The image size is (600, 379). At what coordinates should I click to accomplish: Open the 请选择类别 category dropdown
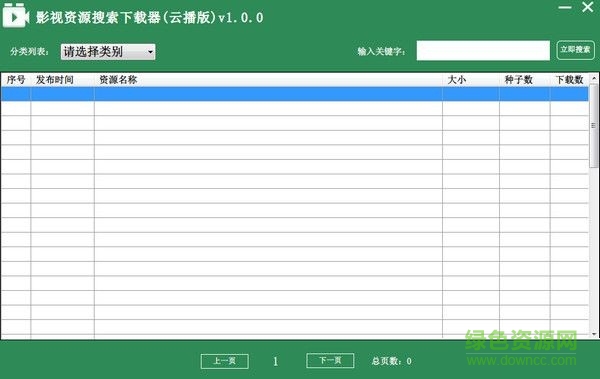pos(108,52)
